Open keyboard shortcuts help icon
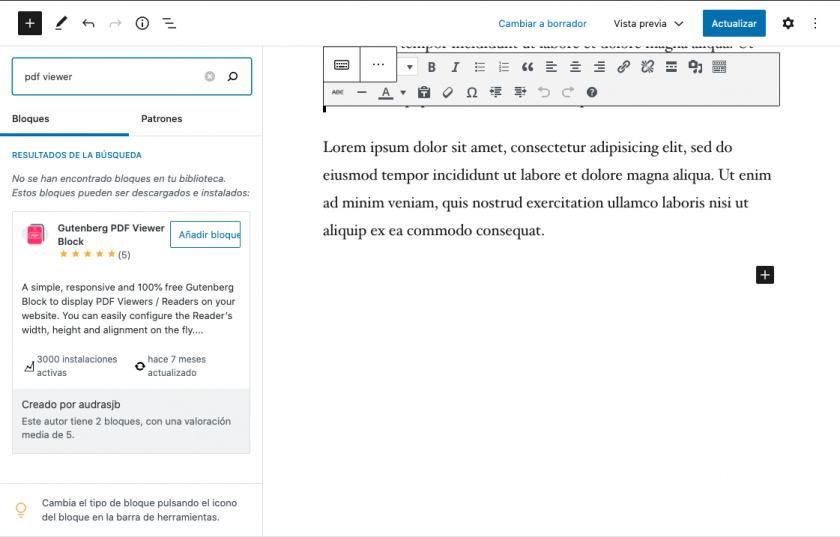The width and height of the screenshot is (840, 537). (x=591, y=92)
